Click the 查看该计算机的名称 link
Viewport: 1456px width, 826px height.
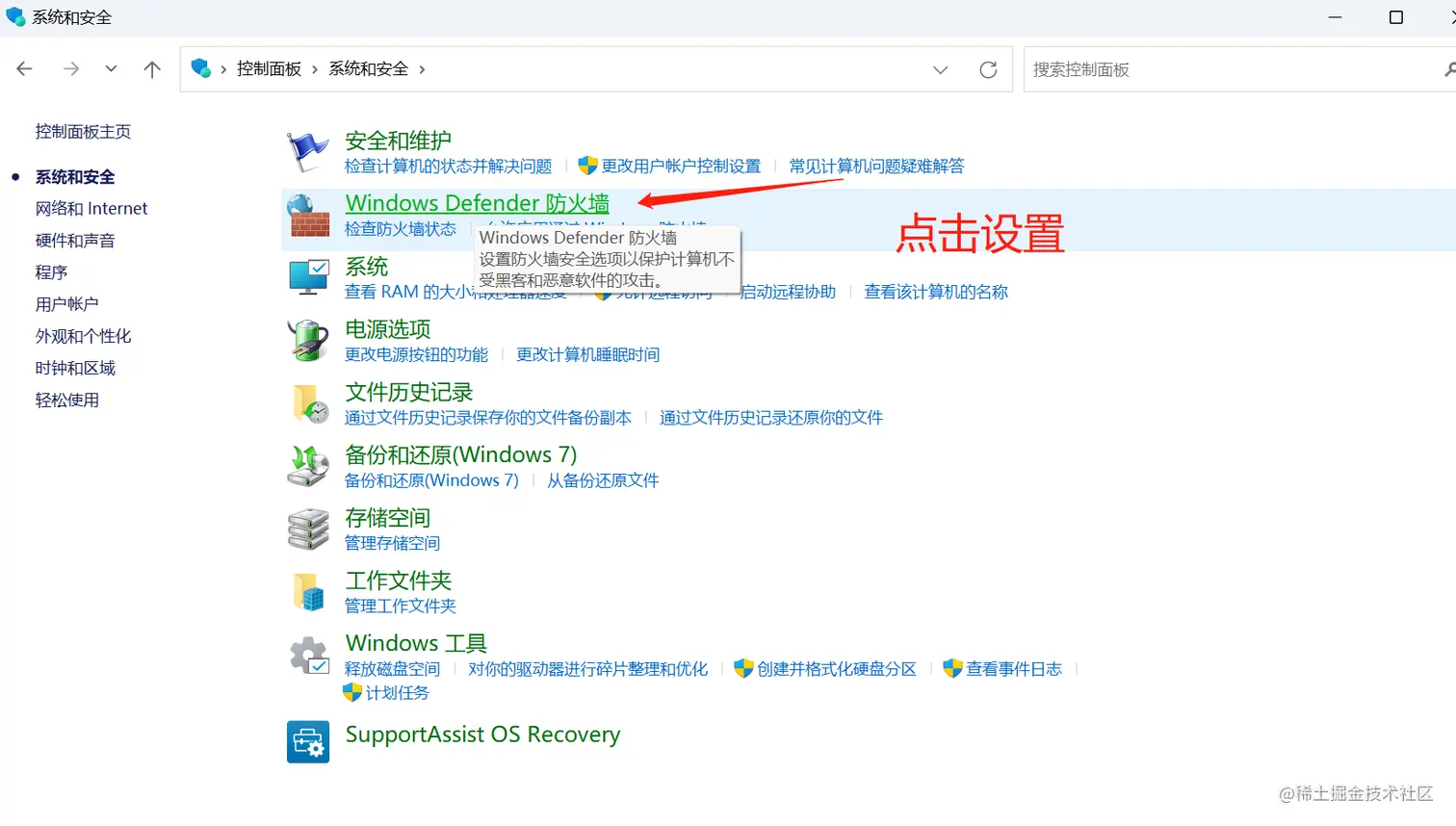936,292
